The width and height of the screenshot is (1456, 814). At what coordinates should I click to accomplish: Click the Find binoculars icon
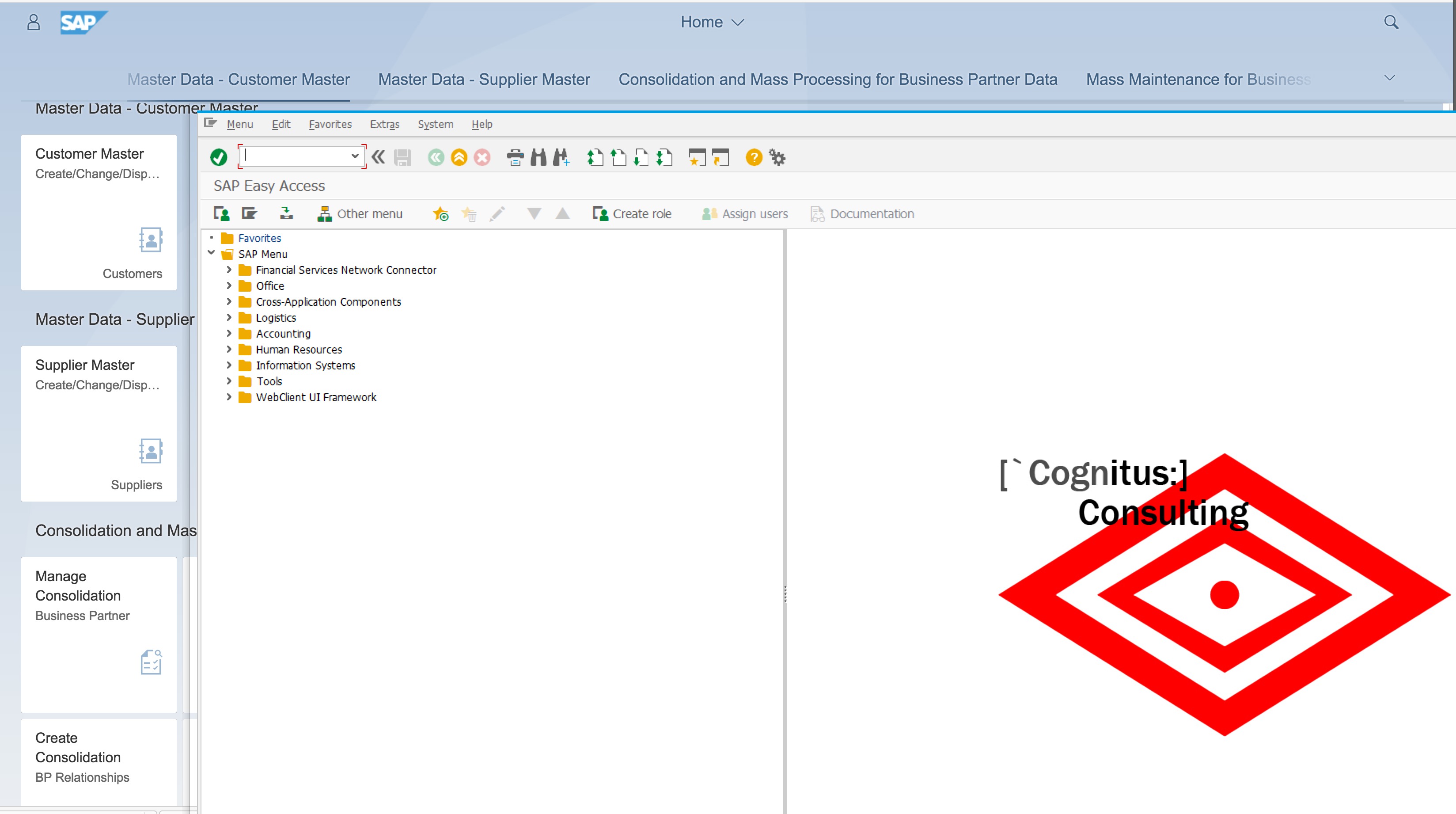(538, 157)
